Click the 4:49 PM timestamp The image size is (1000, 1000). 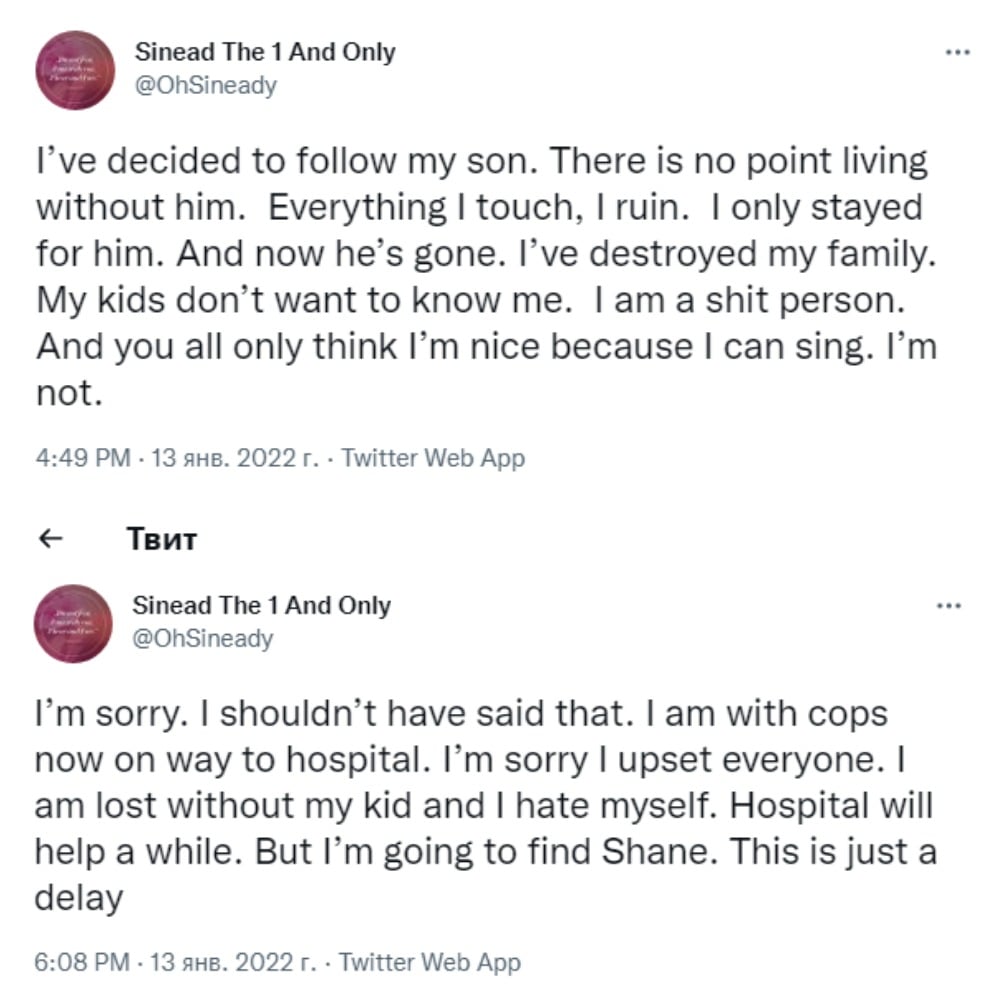(83, 458)
